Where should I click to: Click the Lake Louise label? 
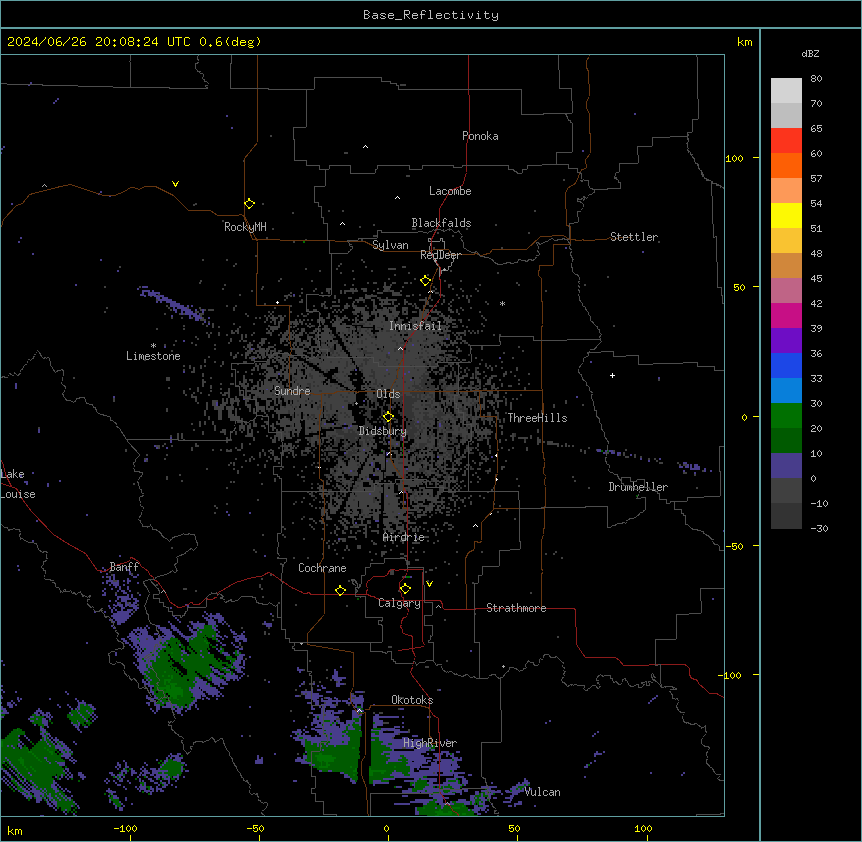click(18, 484)
